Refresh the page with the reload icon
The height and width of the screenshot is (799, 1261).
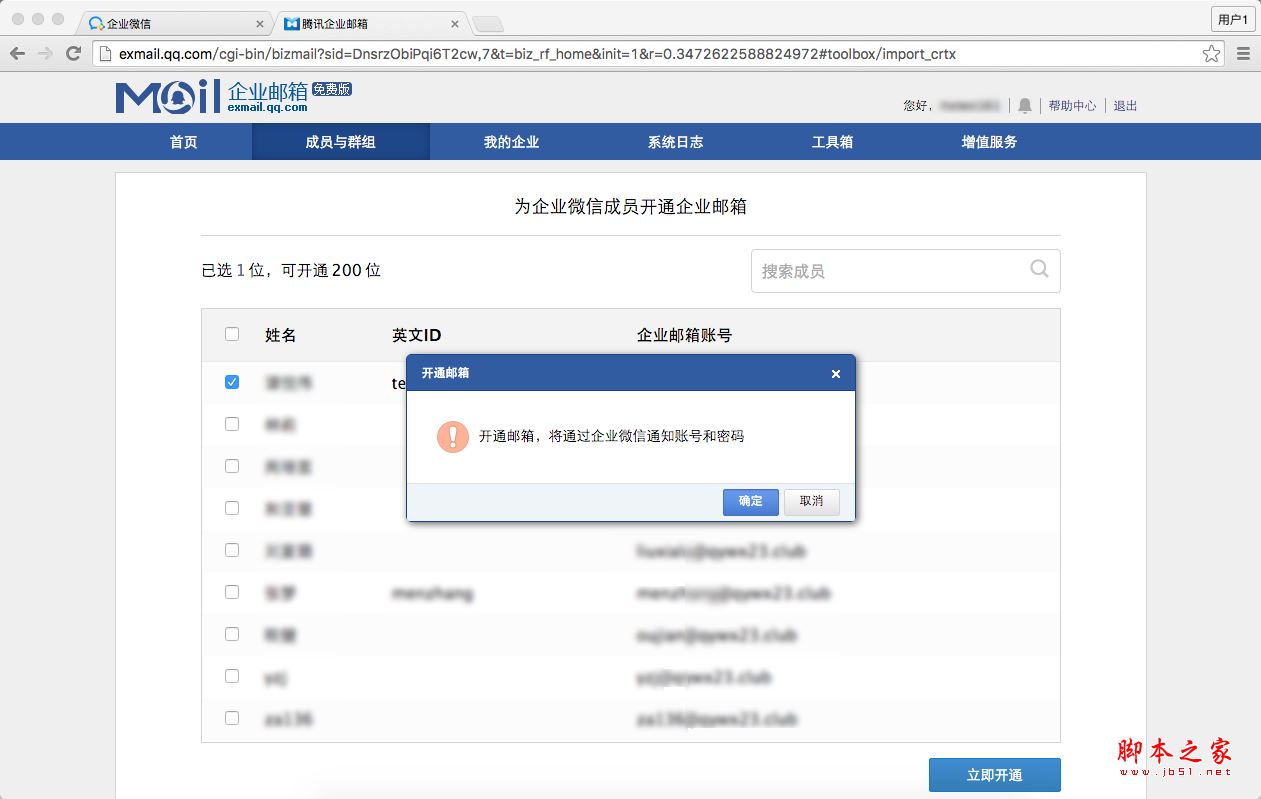(x=71, y=52)
